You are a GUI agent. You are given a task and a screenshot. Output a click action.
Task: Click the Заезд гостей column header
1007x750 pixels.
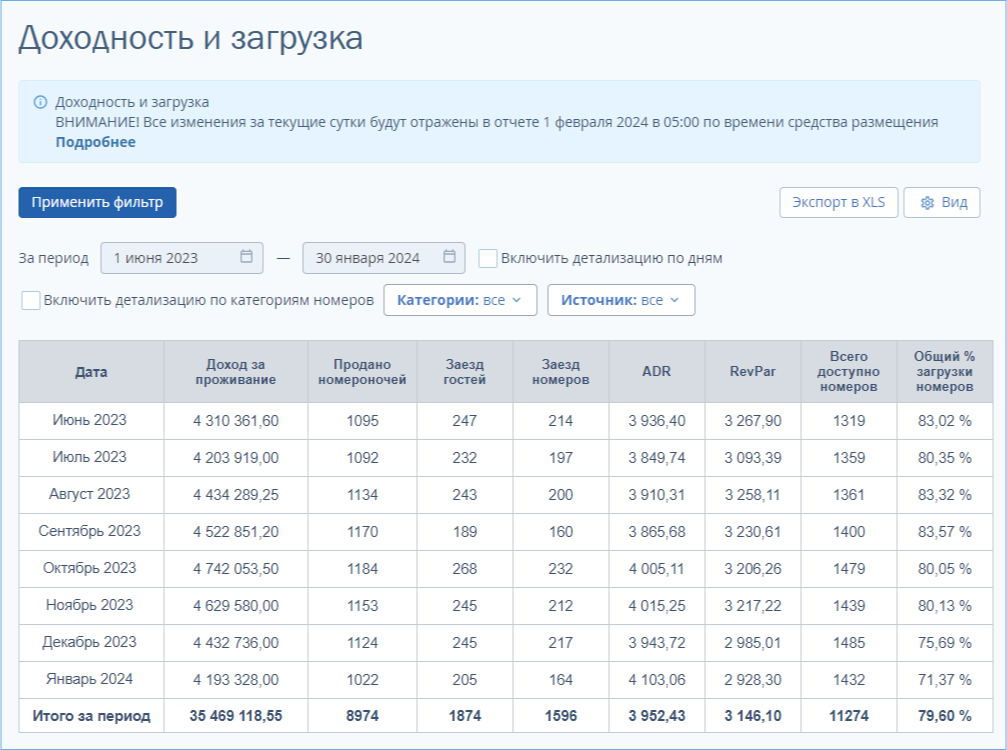tap(464, 372)
